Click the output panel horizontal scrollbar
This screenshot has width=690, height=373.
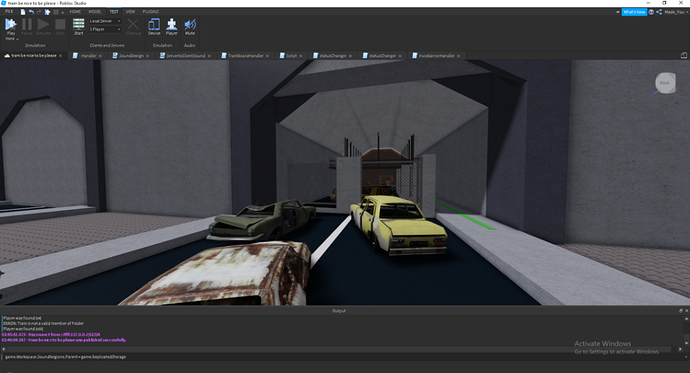(341, 349)
